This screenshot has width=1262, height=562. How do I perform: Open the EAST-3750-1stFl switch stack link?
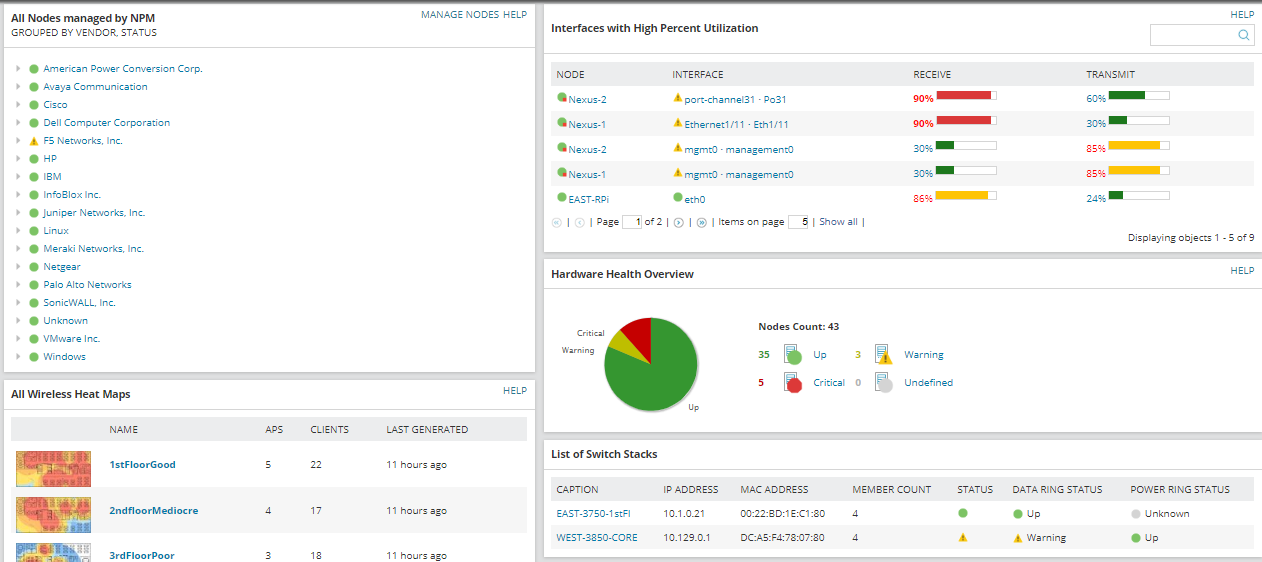(594, 513)
